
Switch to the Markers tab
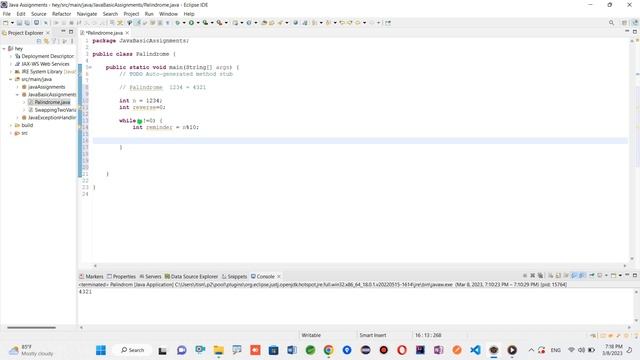coord(91,276)
